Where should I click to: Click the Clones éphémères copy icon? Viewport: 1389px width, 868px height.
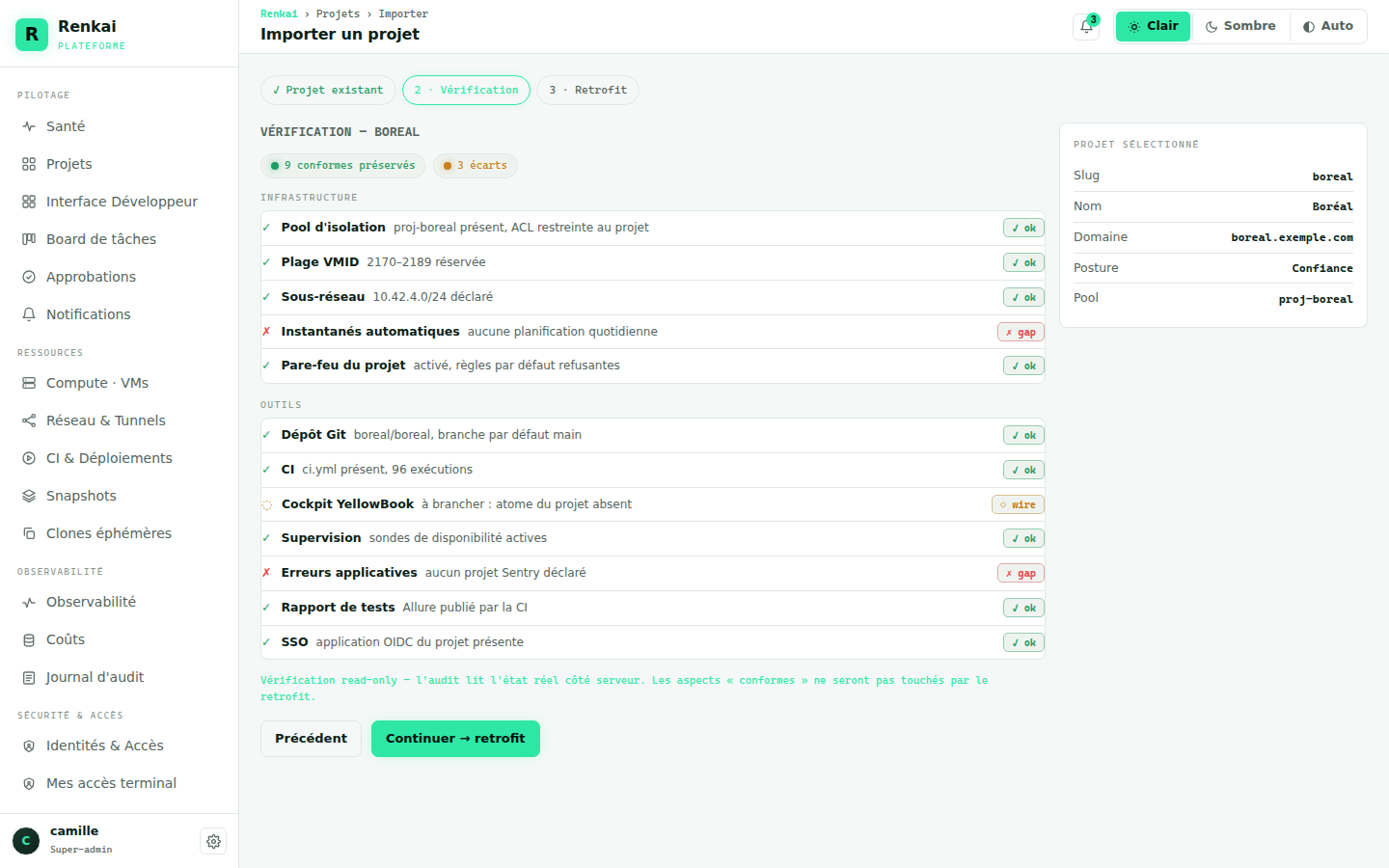click(x=29, y=533)
